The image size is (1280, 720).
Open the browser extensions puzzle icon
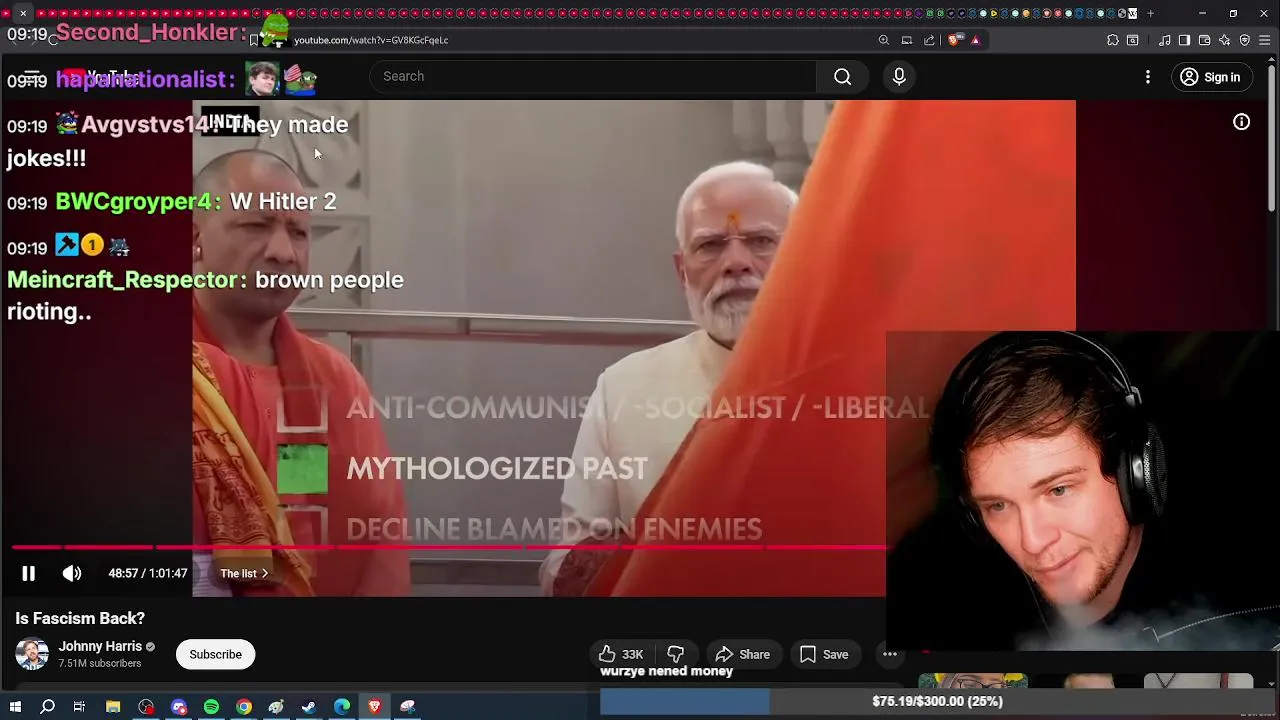click(x=1113, y=40)
